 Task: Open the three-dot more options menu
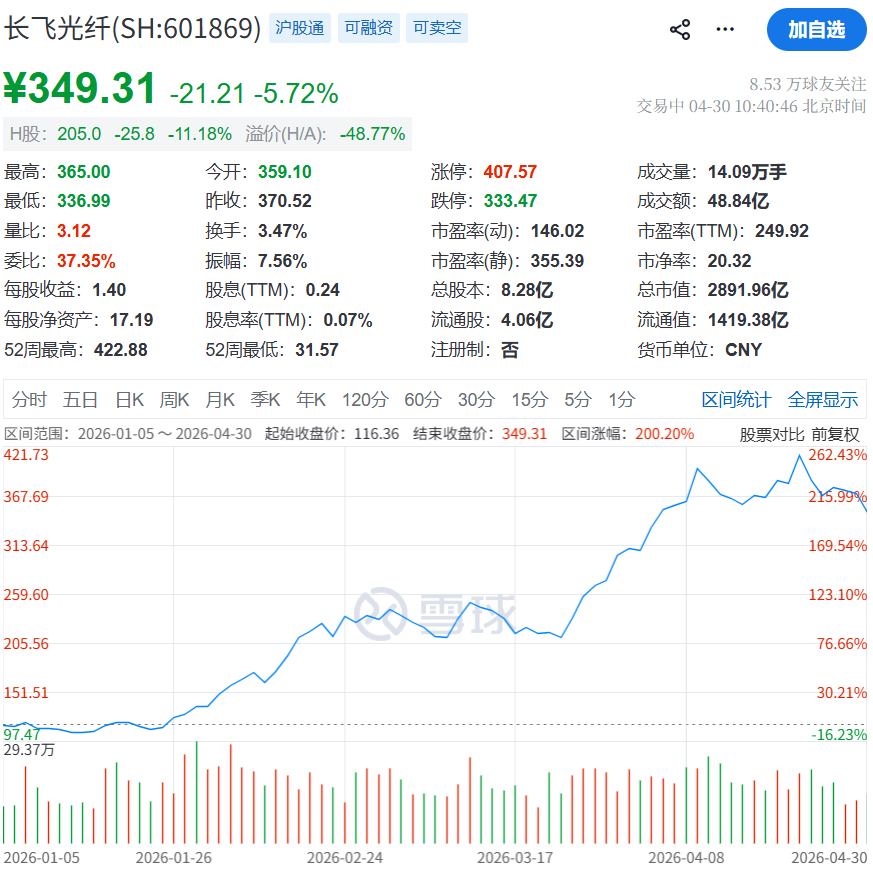click(x=725, y=29)
